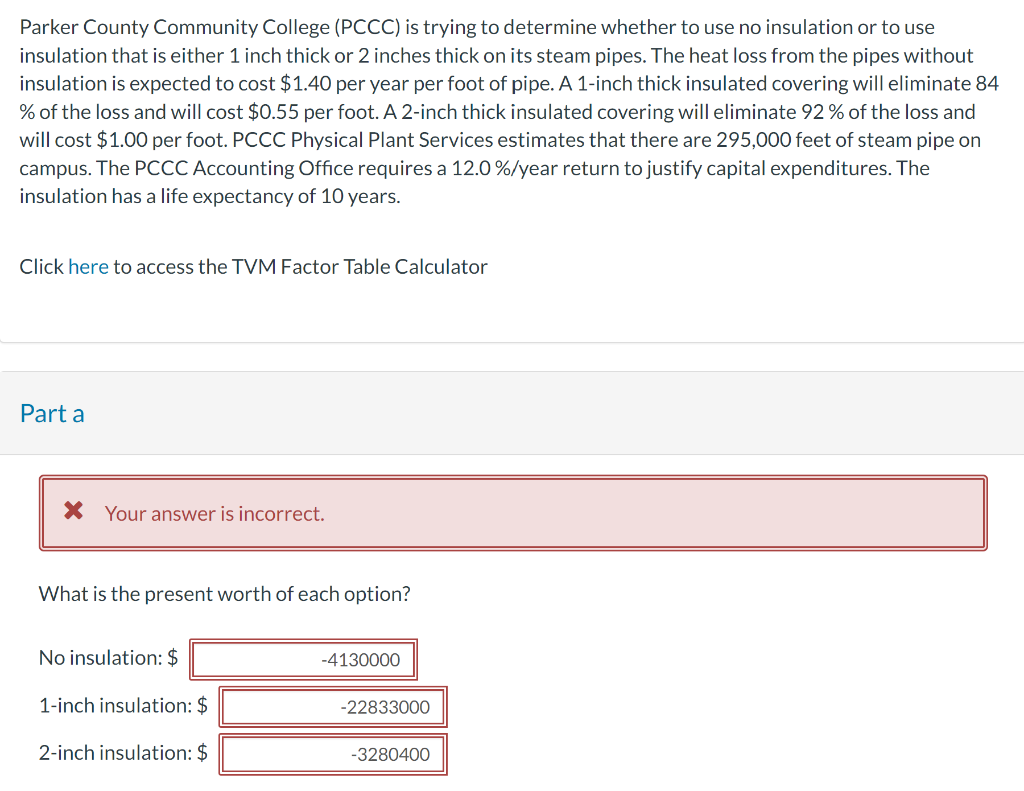Click the '1-inch insulation: $' label

tap(121, 705)
